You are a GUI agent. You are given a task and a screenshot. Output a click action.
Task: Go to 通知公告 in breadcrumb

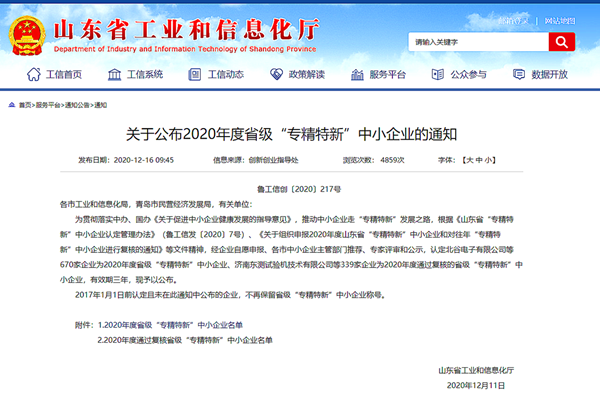click(77, 103)
